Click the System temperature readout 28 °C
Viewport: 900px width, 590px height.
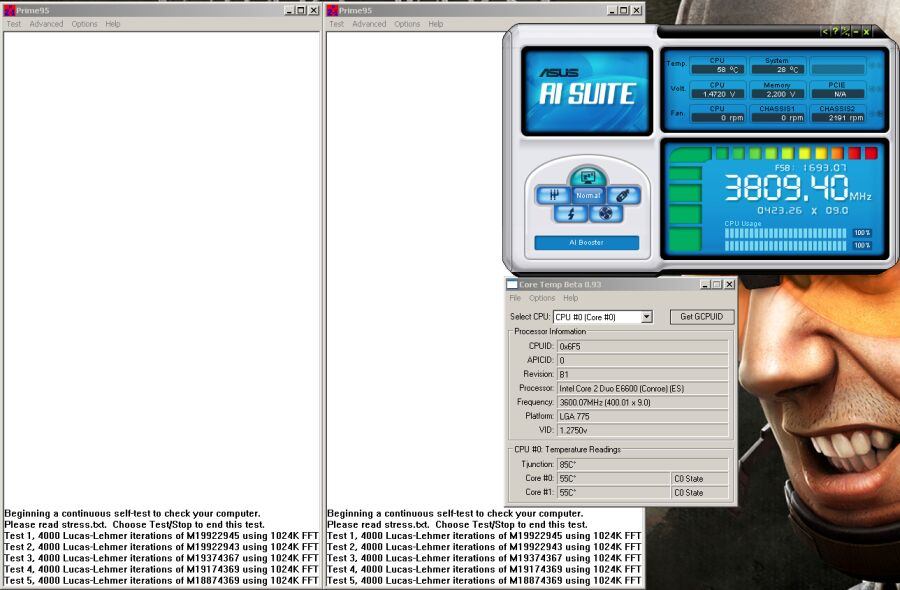tap(777, 69)
